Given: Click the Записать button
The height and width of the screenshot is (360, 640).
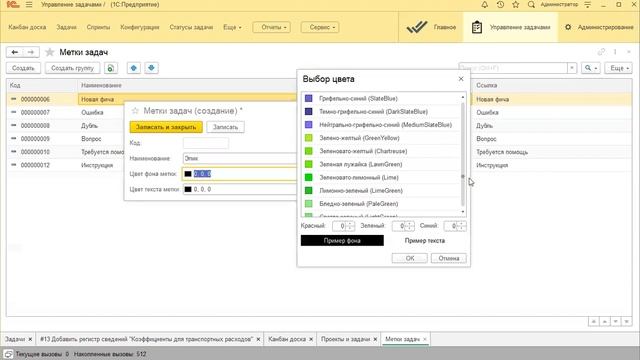Looking at the screenshot, I should (225, 127).
